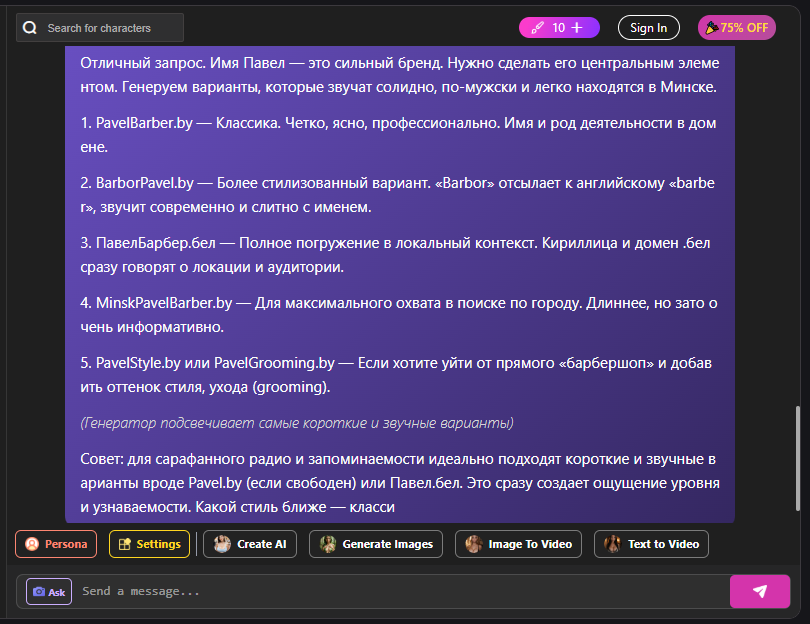The image size is (810, 624).
Task: Focus the Send a message input
Action: (x=403, y=591)
